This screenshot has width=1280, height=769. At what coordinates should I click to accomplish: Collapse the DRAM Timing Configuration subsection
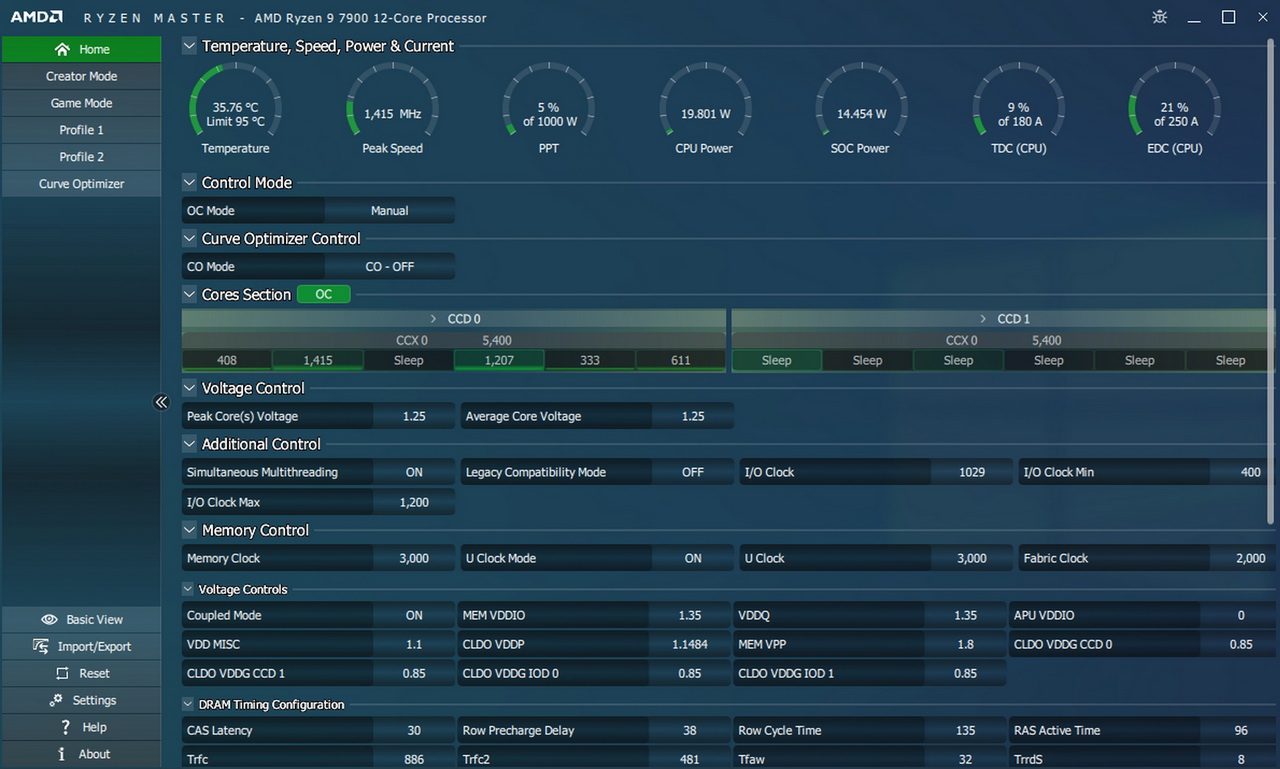(x=188, y=705)
